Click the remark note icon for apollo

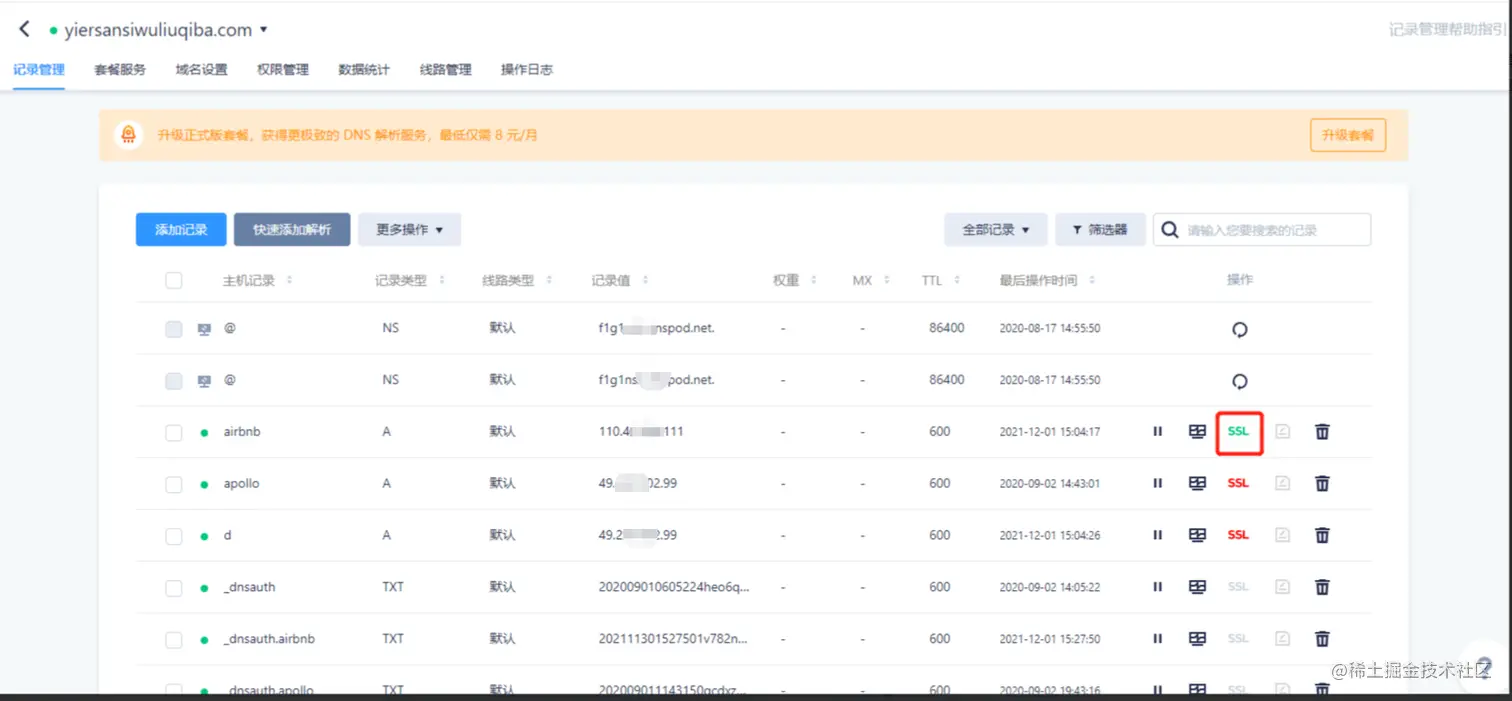tap(1282, 484)
